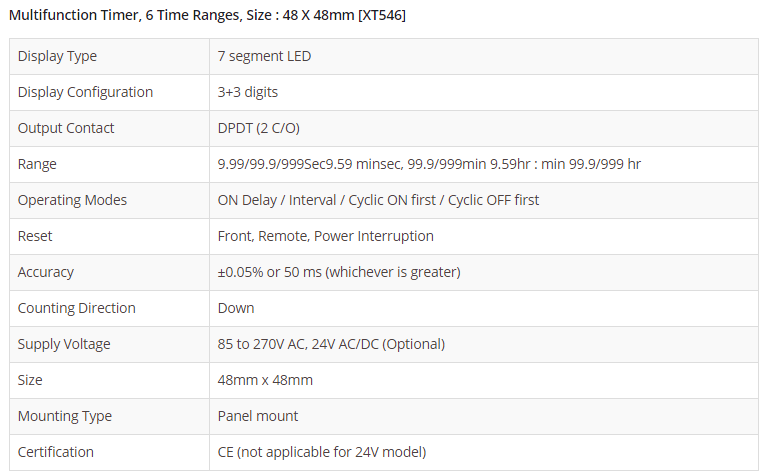The height and width of the screenshot is (476, 769).
Task: Select the CE certification value text
Action: [321, 452]
